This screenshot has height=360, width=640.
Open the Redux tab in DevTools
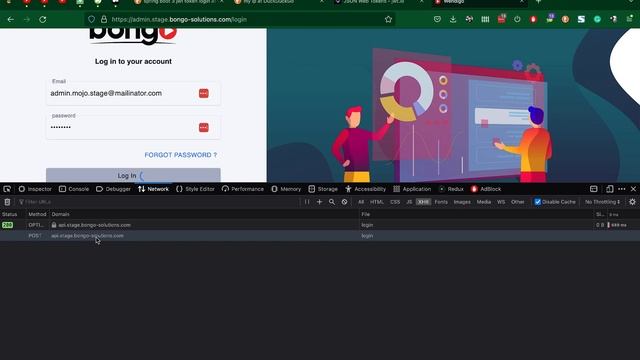(451, 189)
